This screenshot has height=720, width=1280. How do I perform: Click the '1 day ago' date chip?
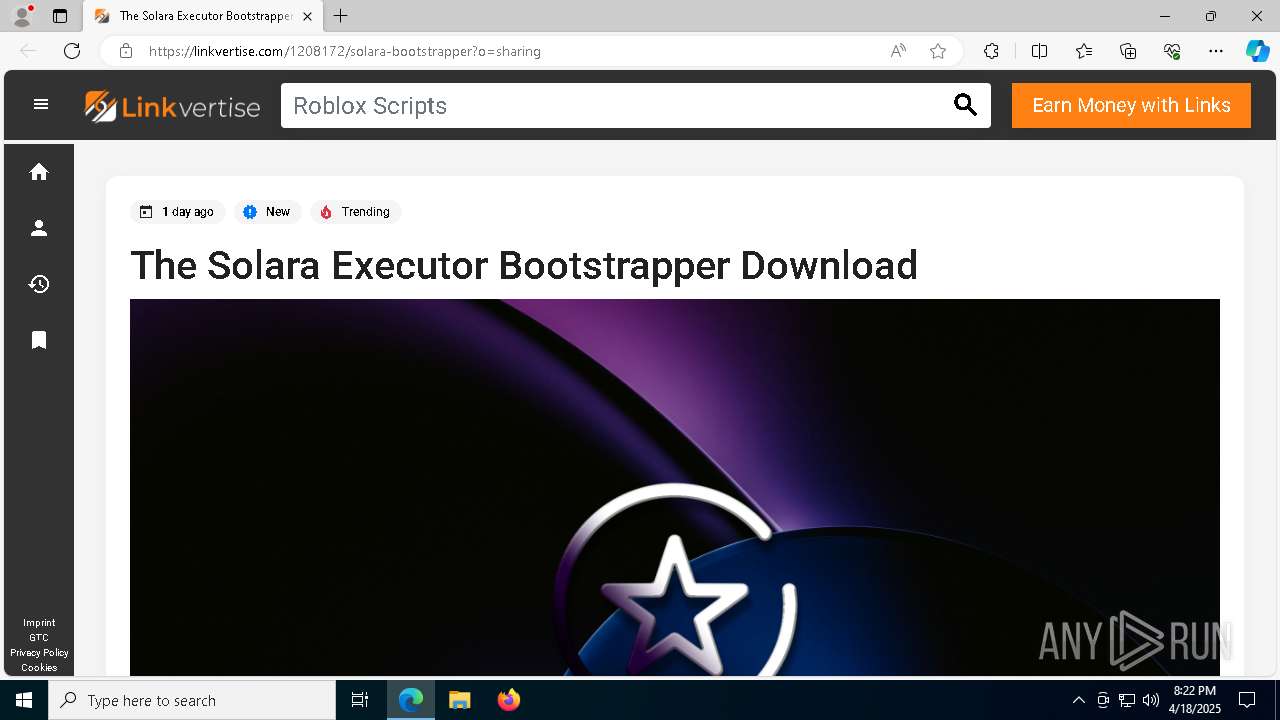point(178,212)
